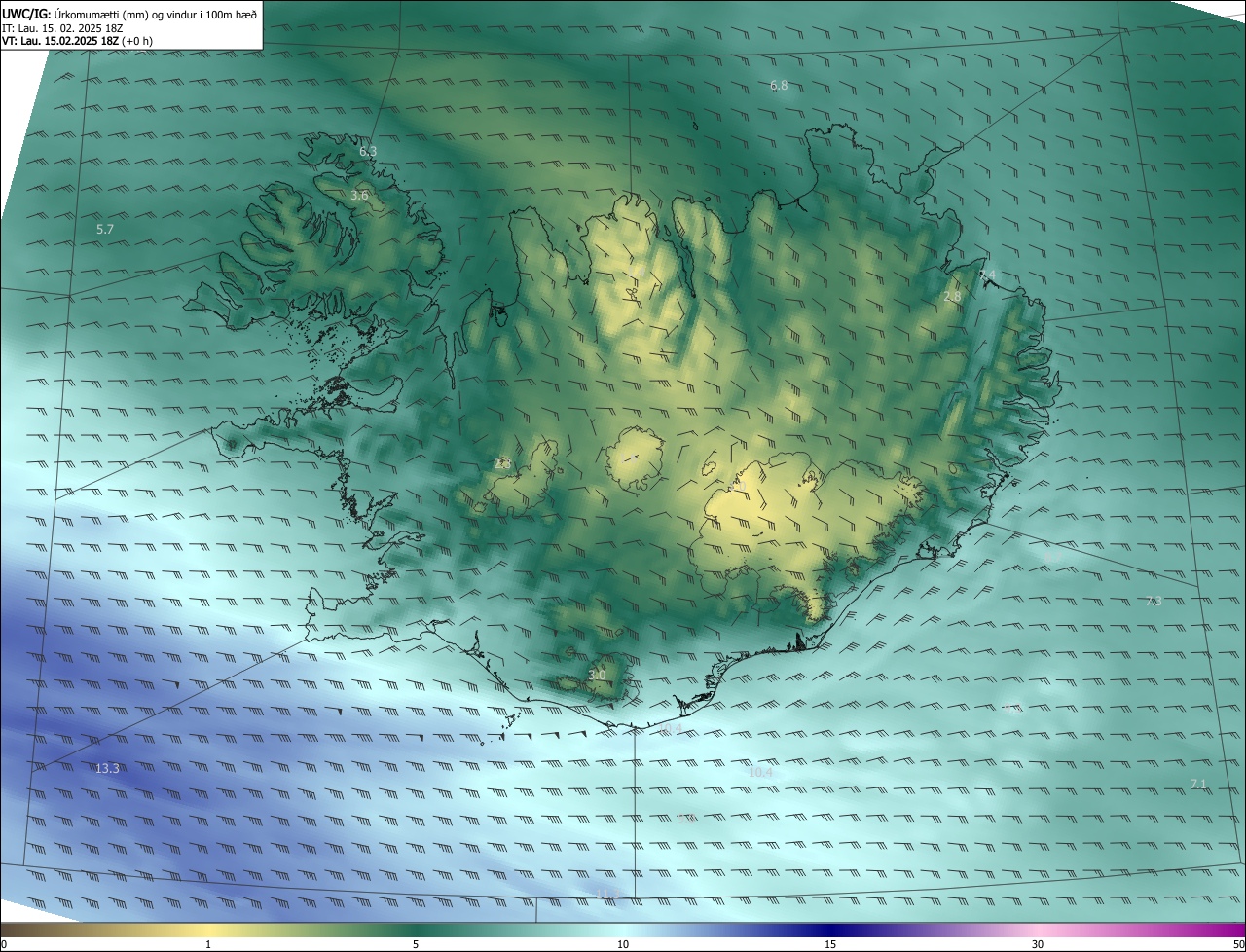This screenshot has width=1246, height=952.
Task: Click the colorbar tick label '10'
Action: pyautogui.click(x=623, y=944)
